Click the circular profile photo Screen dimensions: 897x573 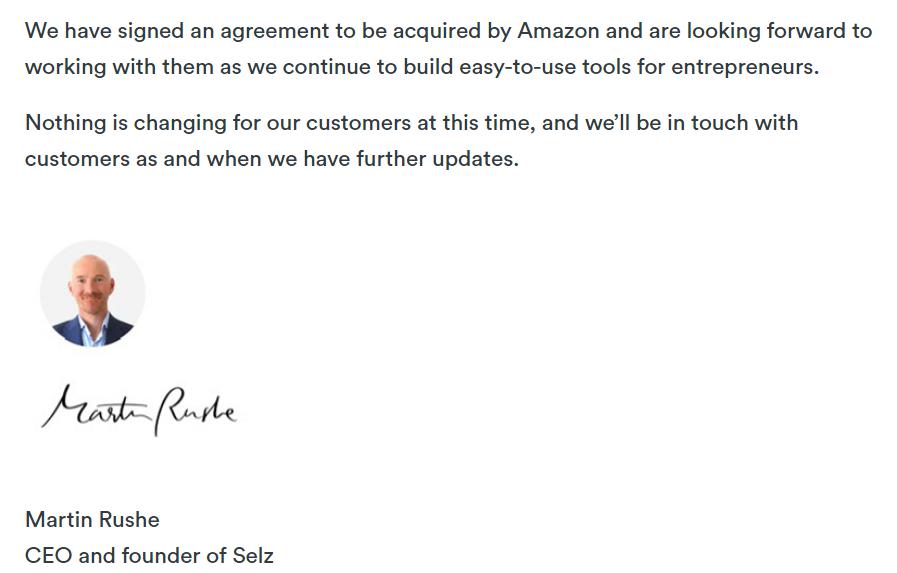[x=93, y=293]
